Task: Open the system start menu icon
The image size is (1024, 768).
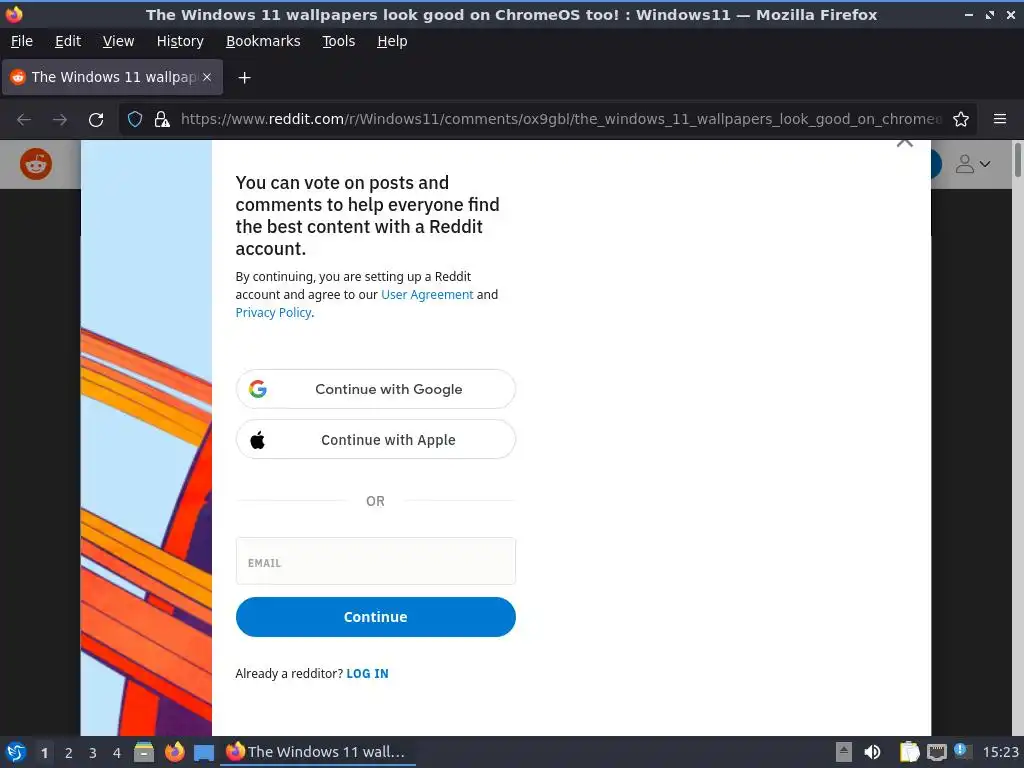Action: 16,752
